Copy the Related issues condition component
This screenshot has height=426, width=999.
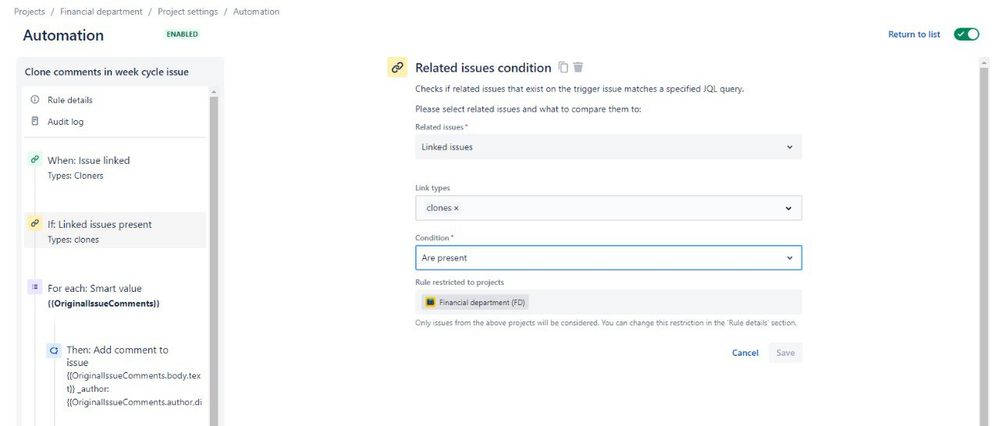coord(563,67)
